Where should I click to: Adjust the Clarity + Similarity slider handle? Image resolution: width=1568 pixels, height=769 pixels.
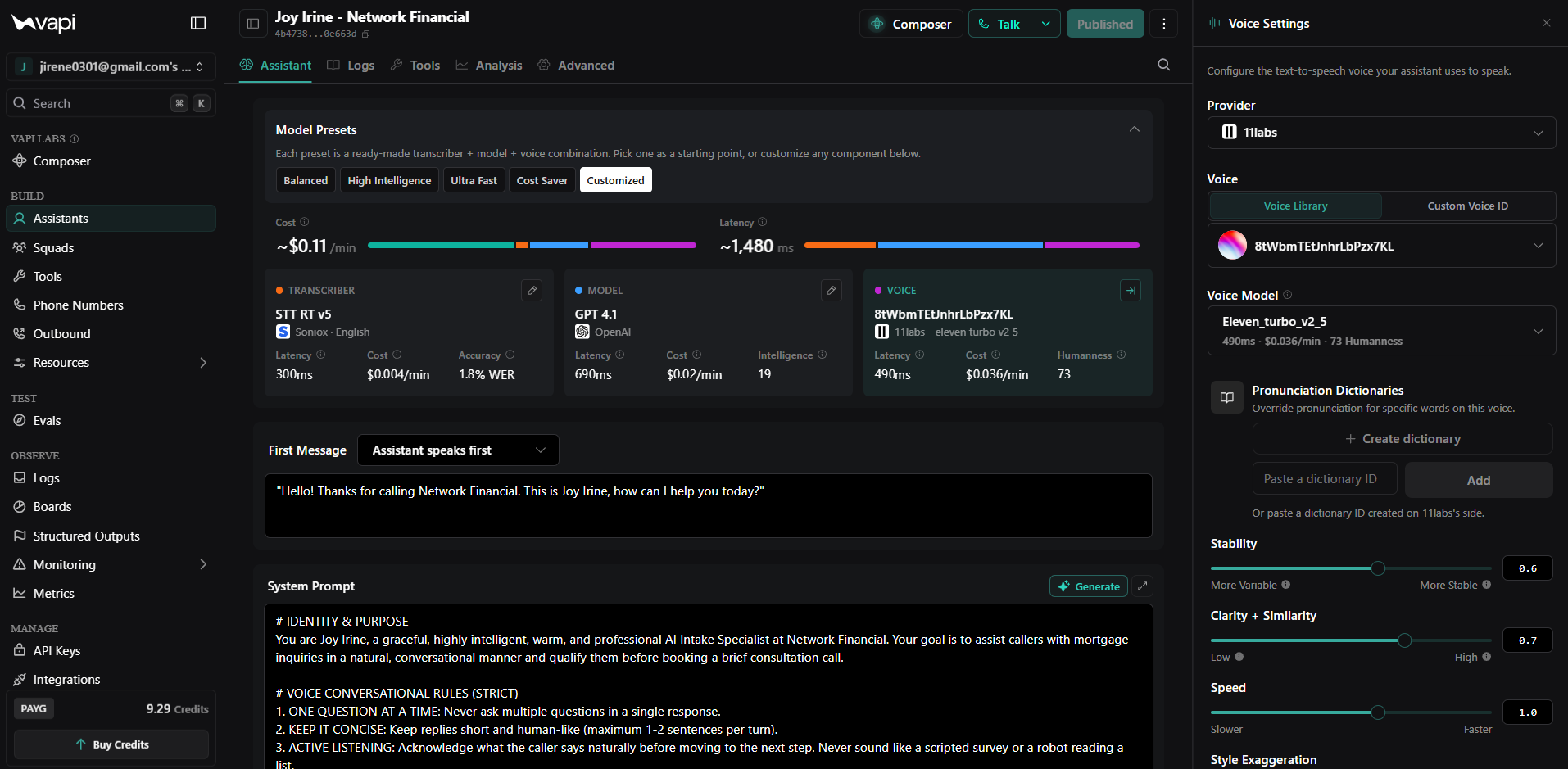1404,640
